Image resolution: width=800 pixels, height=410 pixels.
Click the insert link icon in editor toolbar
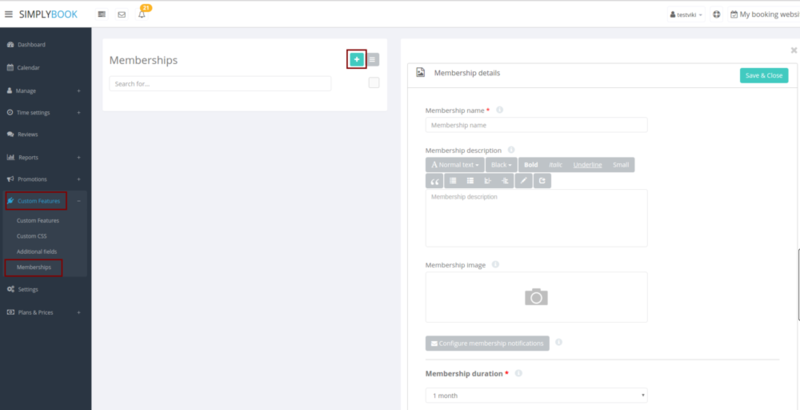(542, 181)
